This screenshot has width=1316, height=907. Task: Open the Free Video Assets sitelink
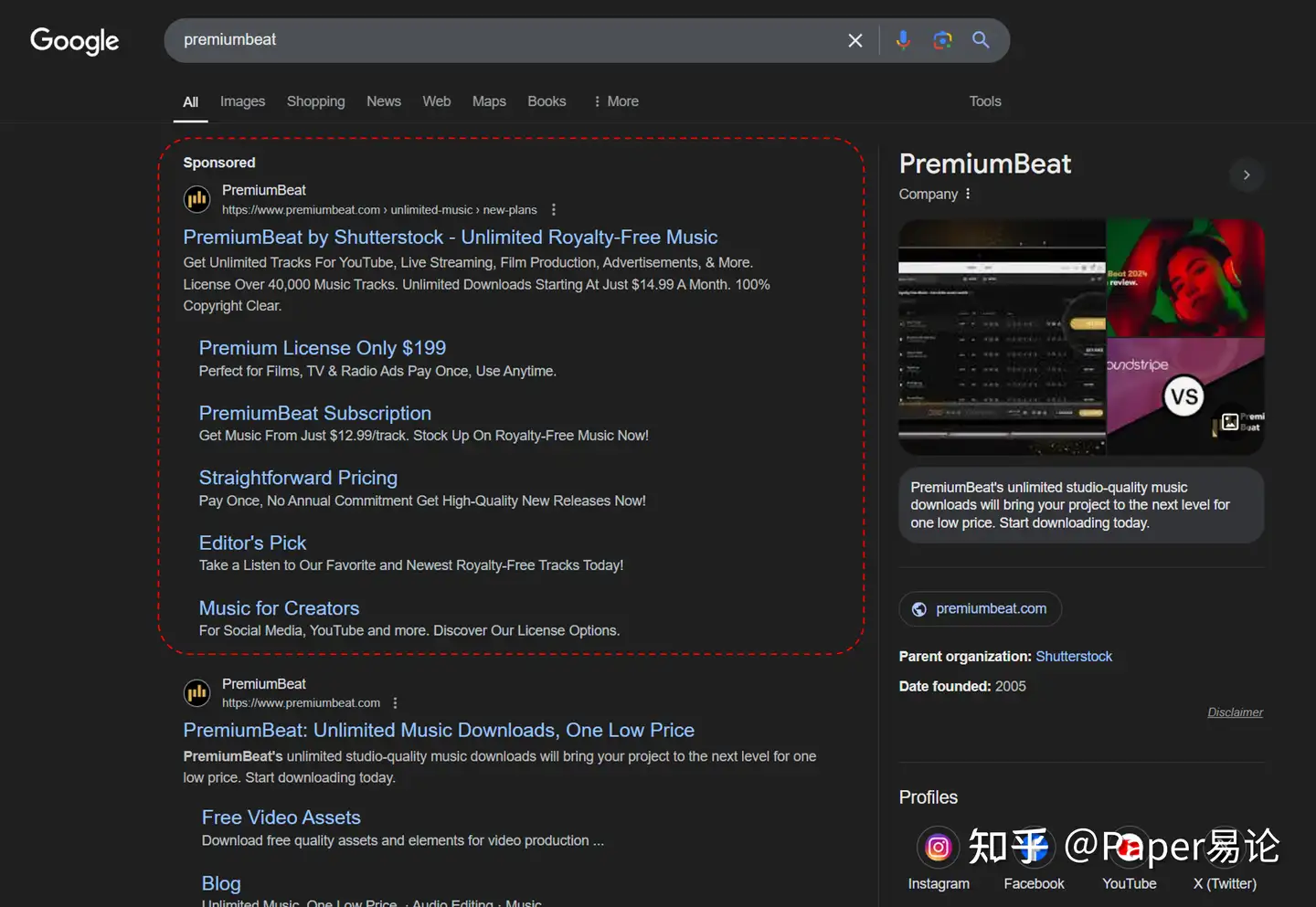[281, 817]
